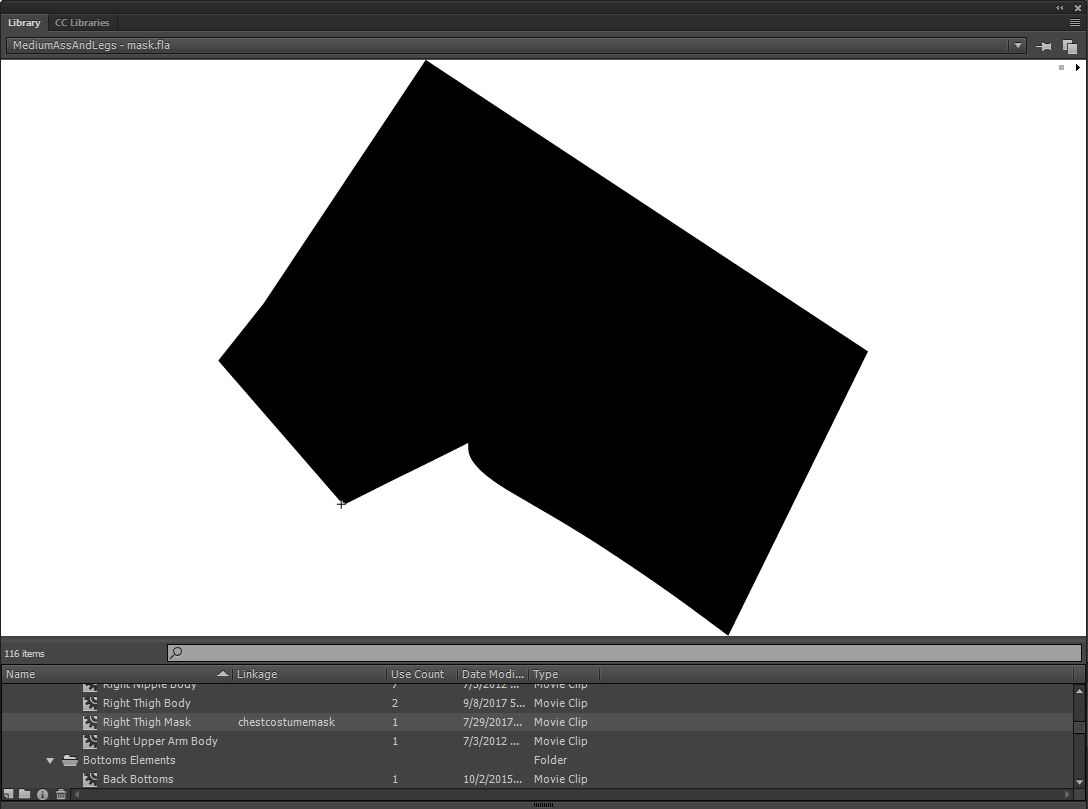Open properties of the selected item
Image resolution: width=1088 pixels, height=809 pixels.
(x=42, y=795)
